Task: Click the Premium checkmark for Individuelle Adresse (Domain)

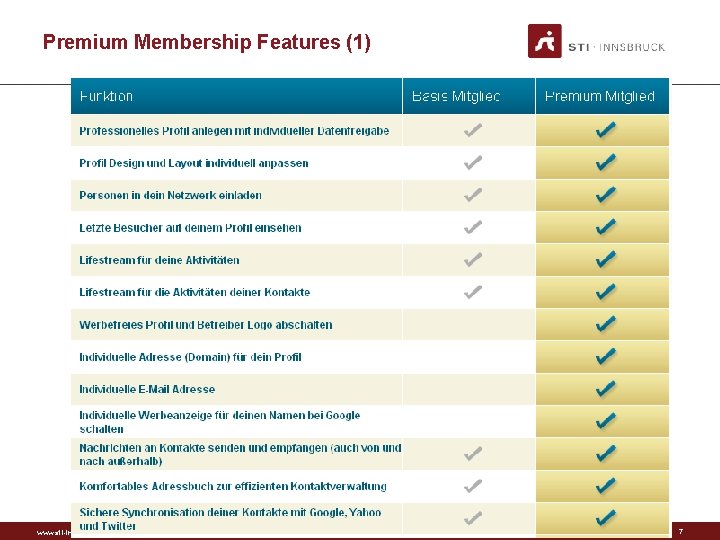Action: pyautogui.click(x=606, y=356)
